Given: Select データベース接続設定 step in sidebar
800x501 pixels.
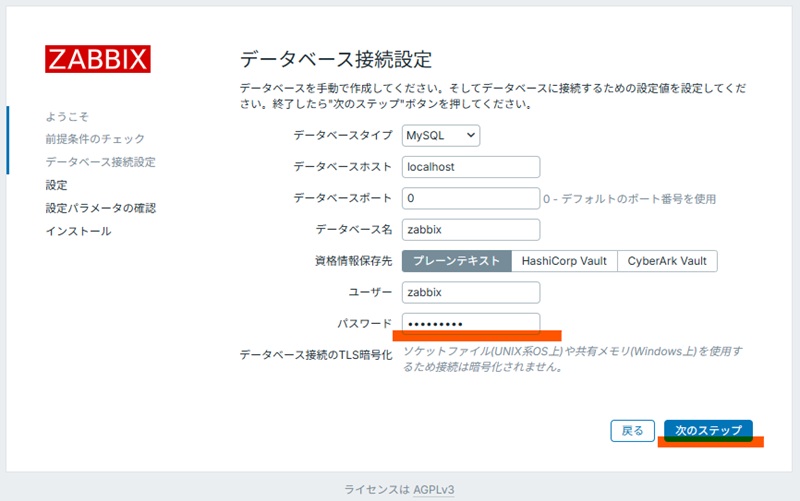Looking at the screenshot, I should pyautogui.click(x=101, y=162).
